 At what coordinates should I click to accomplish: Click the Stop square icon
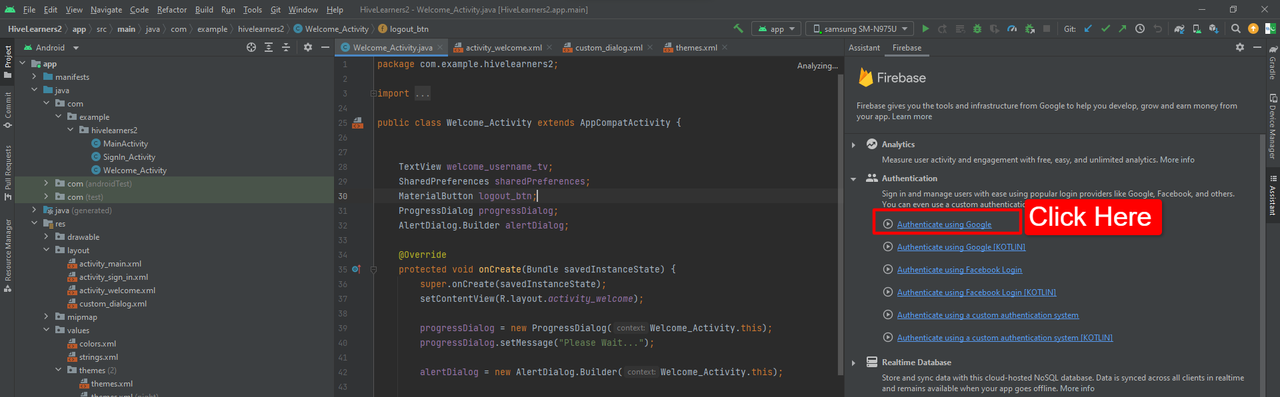[1046, 29]
